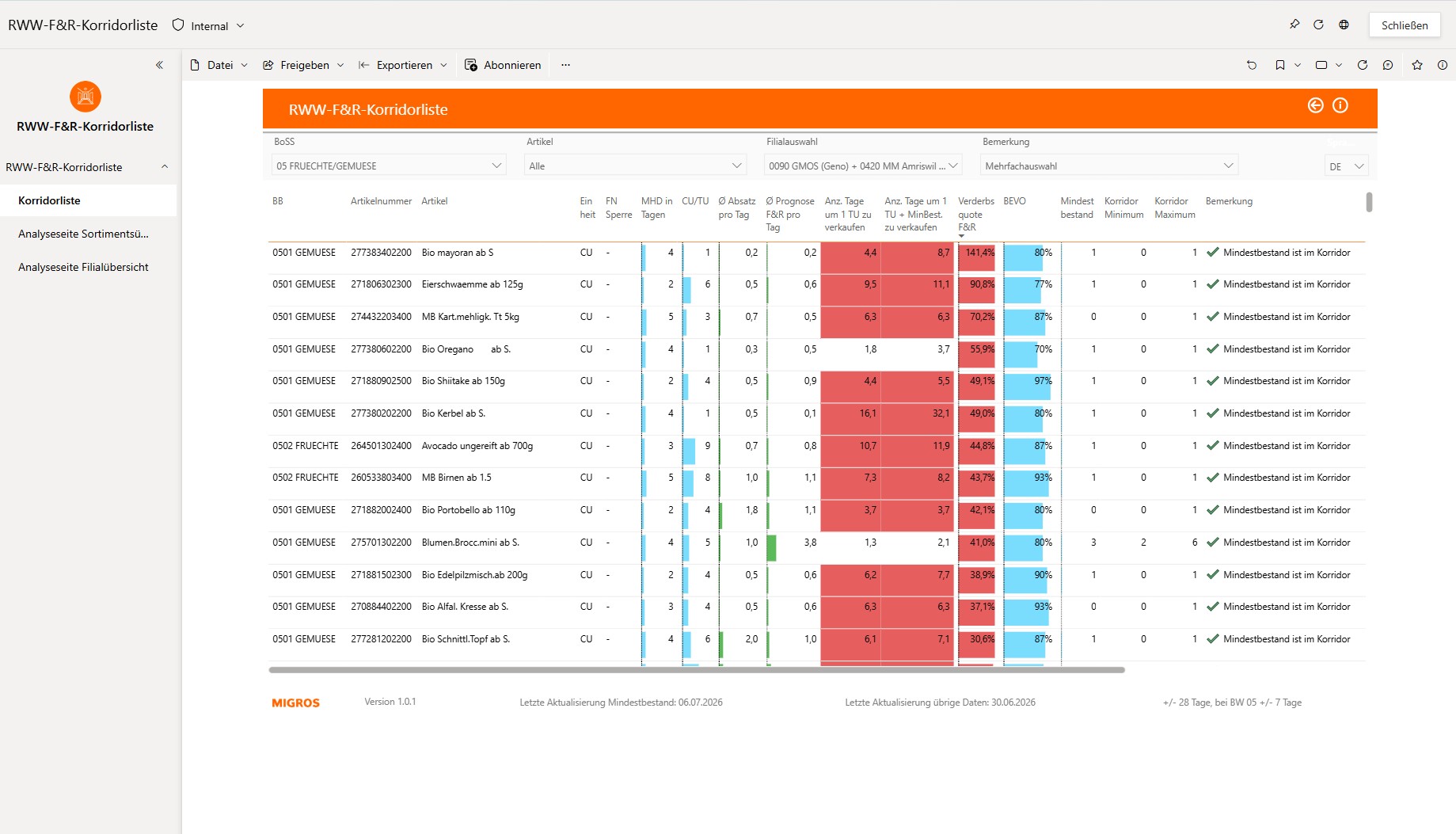Open the Datei menu
Image resolution: width=1456 pixels, height=834 pixels.
pyautogui.click(x=219, y=65)
